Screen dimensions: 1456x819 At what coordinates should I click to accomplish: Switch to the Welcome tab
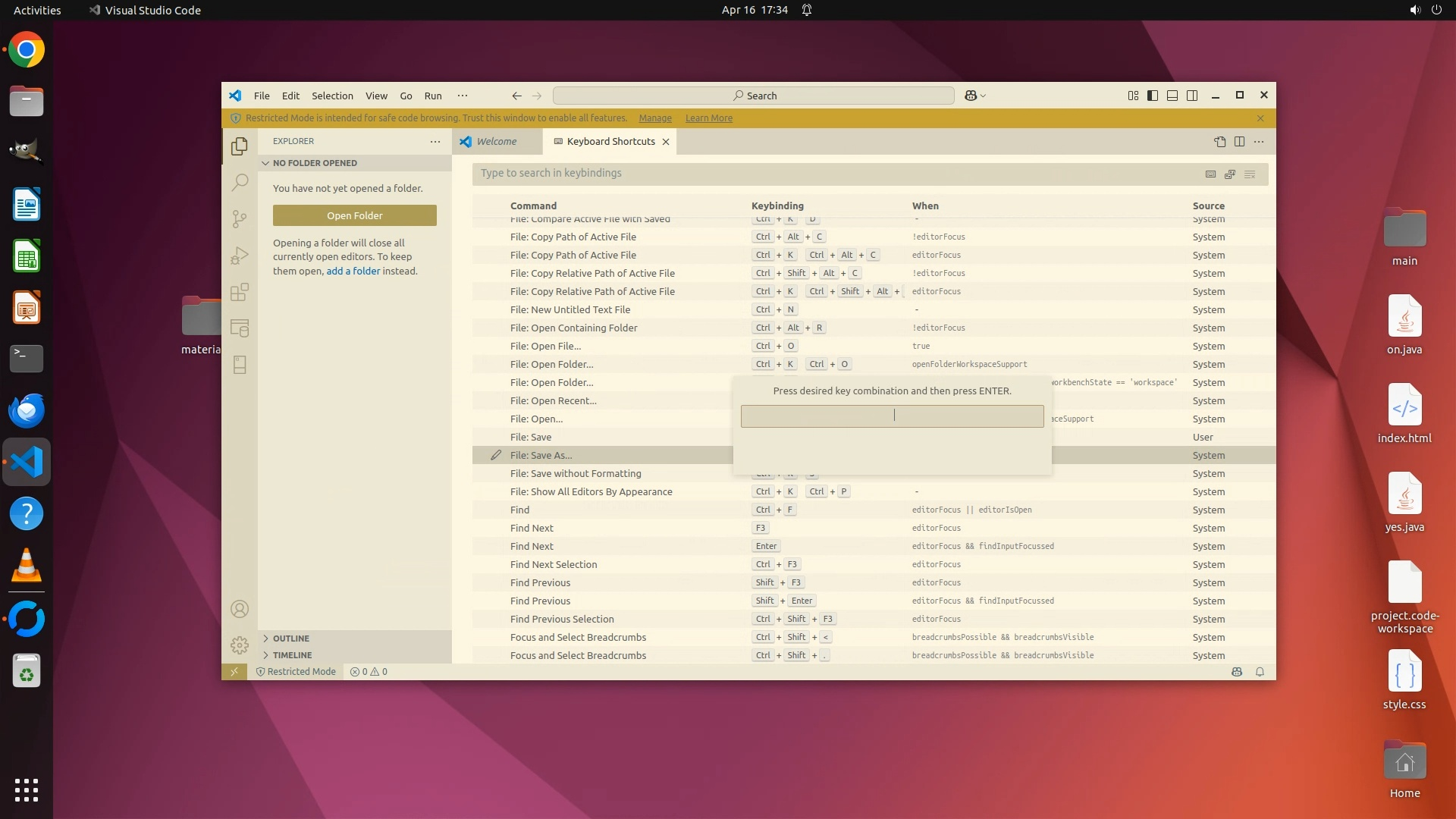tap(496, 141)
